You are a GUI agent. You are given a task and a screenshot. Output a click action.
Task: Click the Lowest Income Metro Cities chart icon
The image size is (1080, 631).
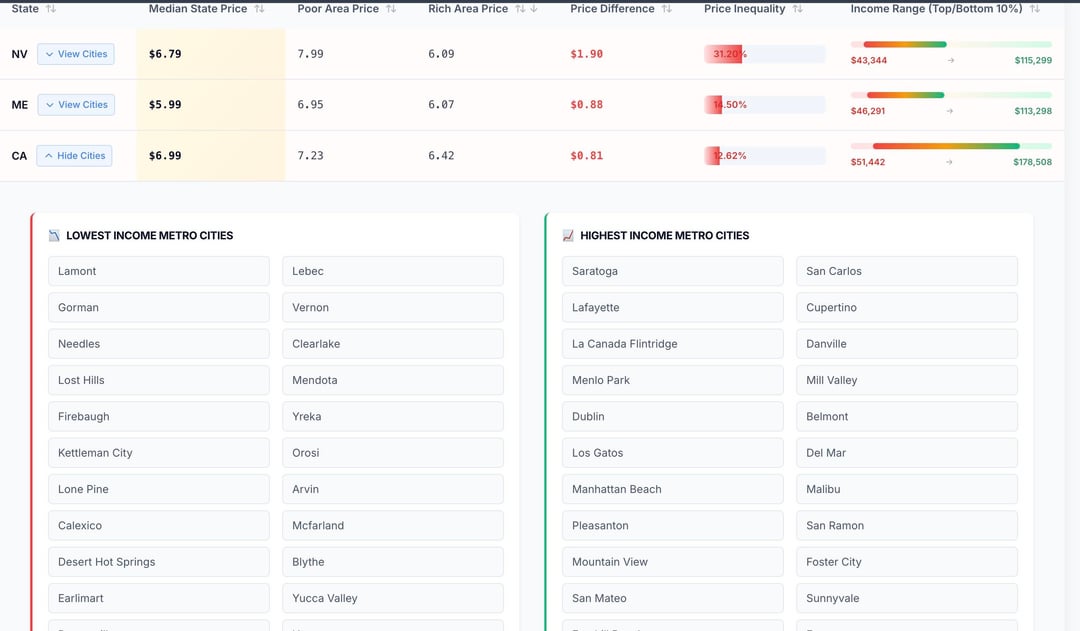pos(54,236)
